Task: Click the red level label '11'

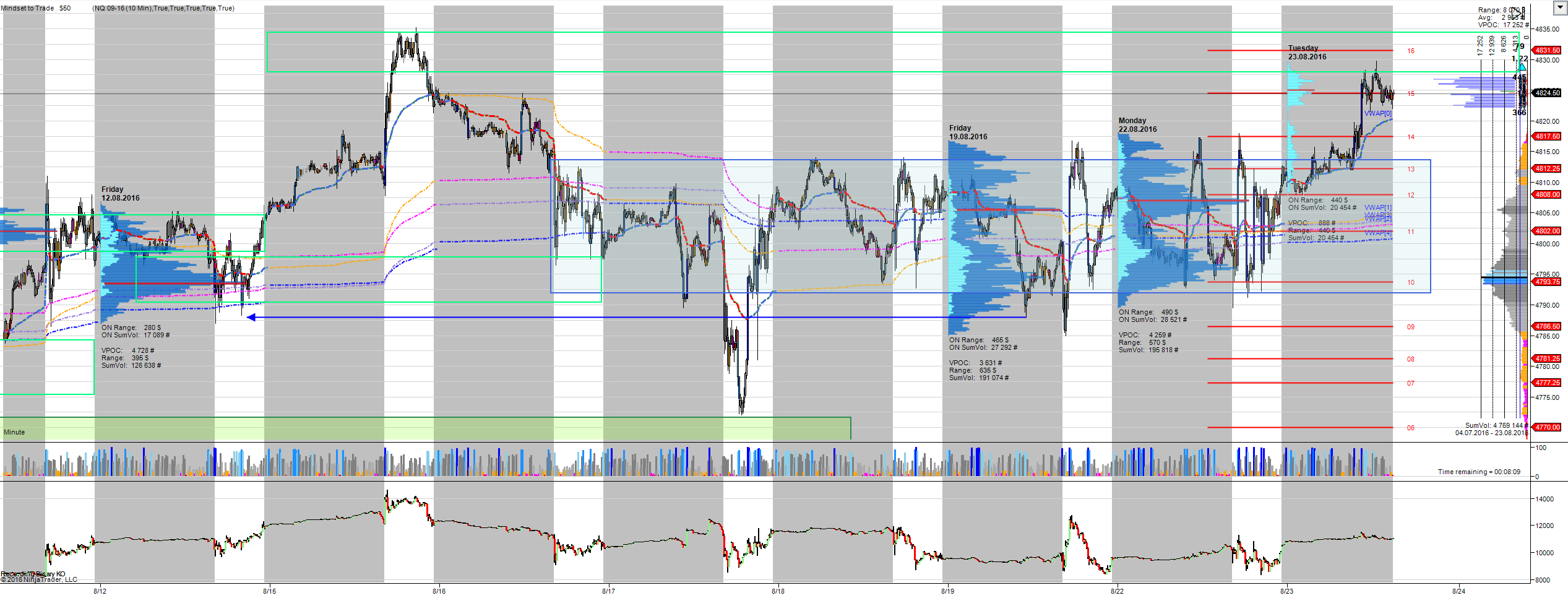Action: tap(1411, 232)
